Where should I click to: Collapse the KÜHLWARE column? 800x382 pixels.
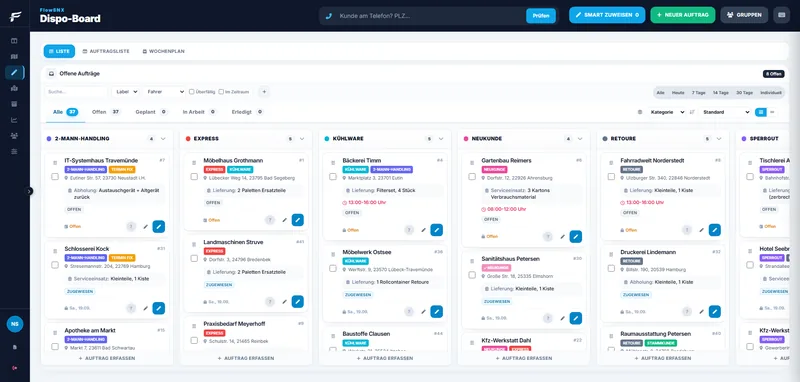[441, 139]
